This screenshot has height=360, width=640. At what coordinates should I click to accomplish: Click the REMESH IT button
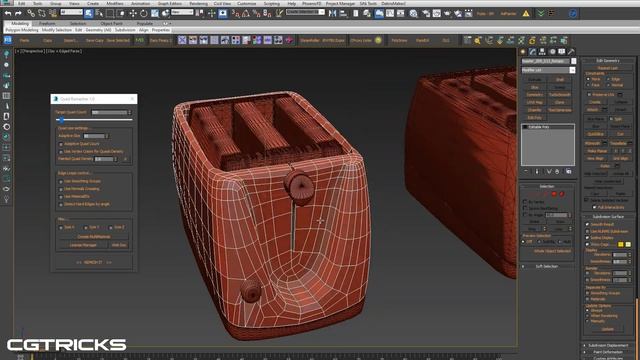[x=93, y=262]
